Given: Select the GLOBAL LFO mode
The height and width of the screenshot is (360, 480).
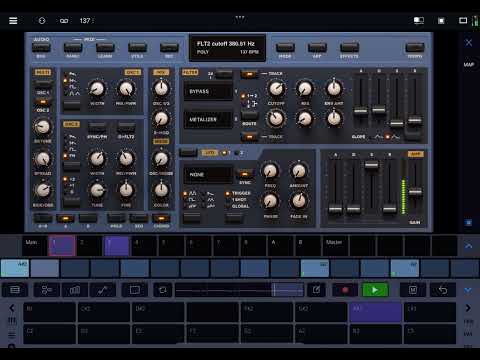Looking at the screenshot, I should (237, 206).
